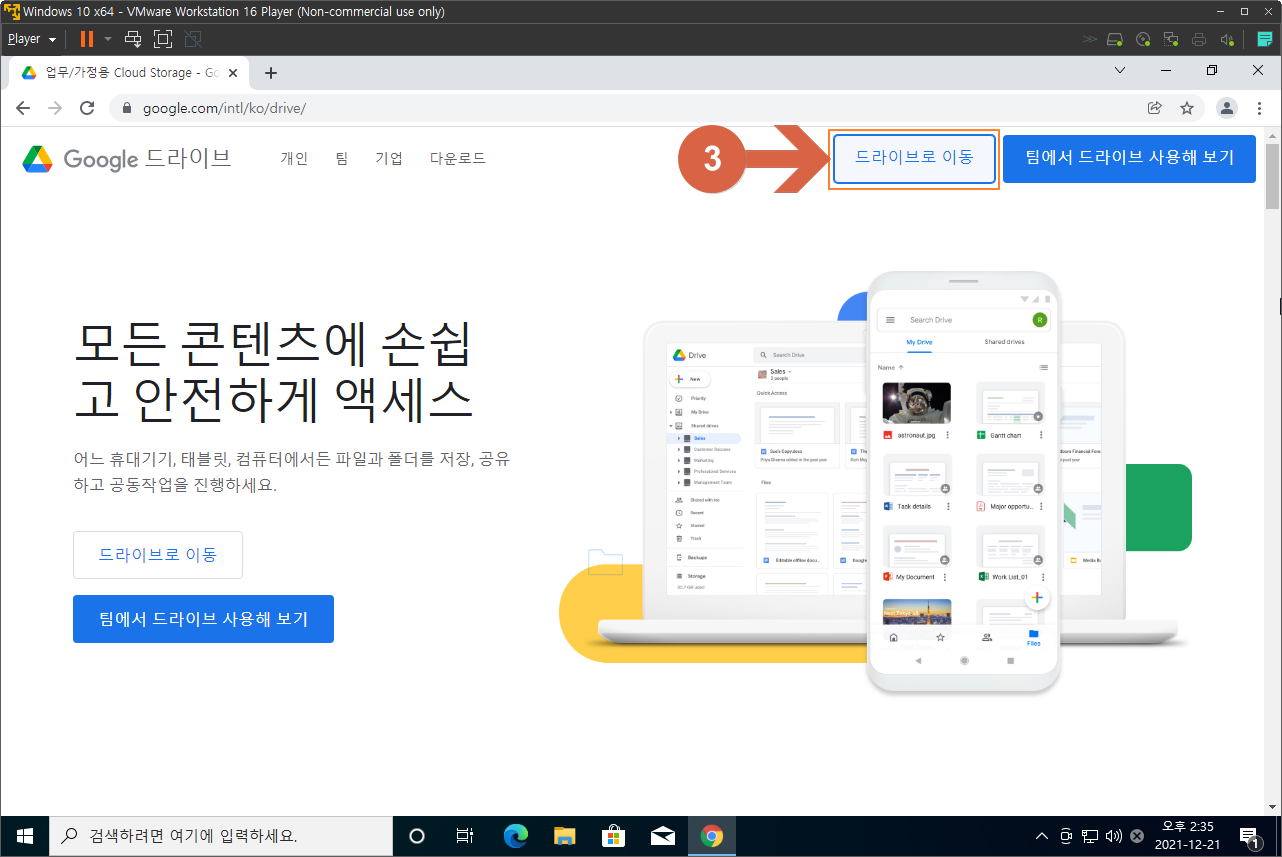This screenshot has height=857, width=1282.
Task: Open a new Chrome tab
Action: click(270, 72)
